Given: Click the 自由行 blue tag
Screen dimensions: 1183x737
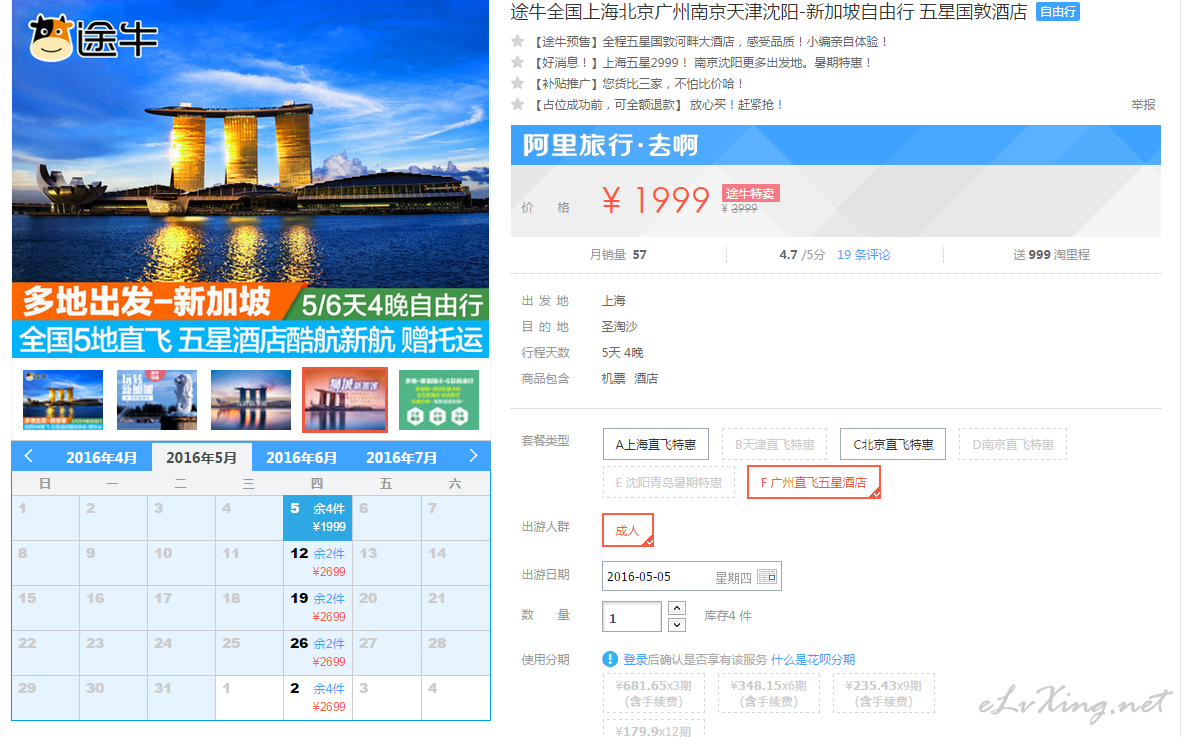Looking at the screenshot, I should tap(1058, 12).
